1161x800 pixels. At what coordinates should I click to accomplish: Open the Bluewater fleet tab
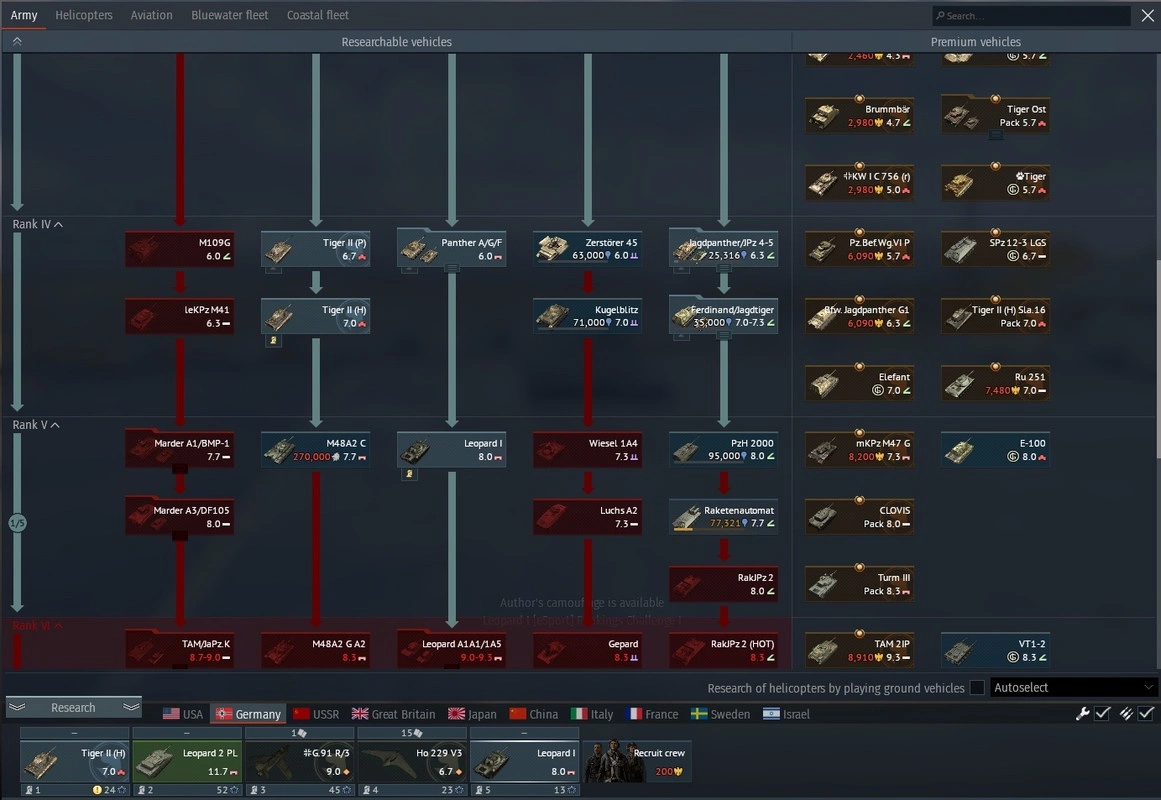229,15
